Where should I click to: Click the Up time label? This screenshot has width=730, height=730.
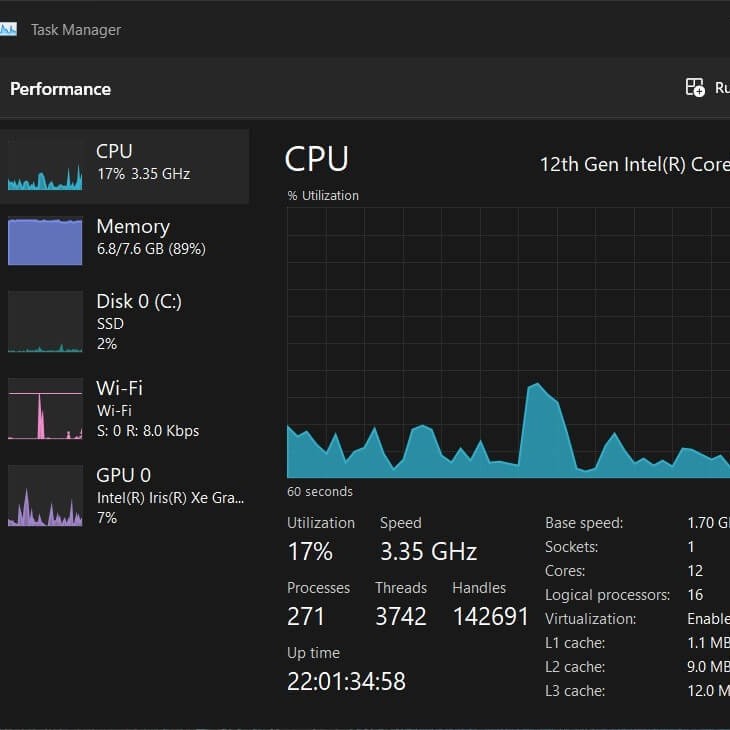(x=313, y=653)
